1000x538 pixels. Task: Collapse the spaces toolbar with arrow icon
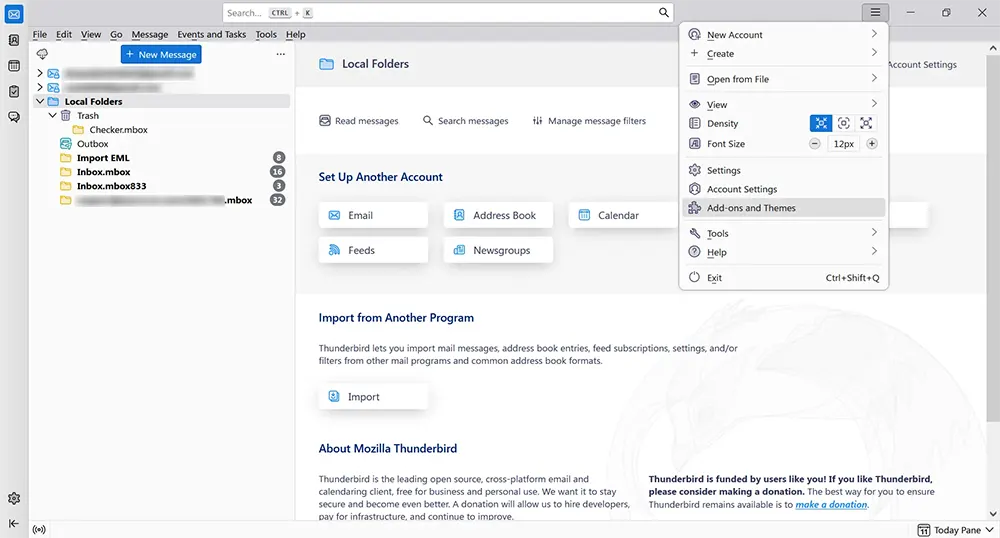(14, 523)
